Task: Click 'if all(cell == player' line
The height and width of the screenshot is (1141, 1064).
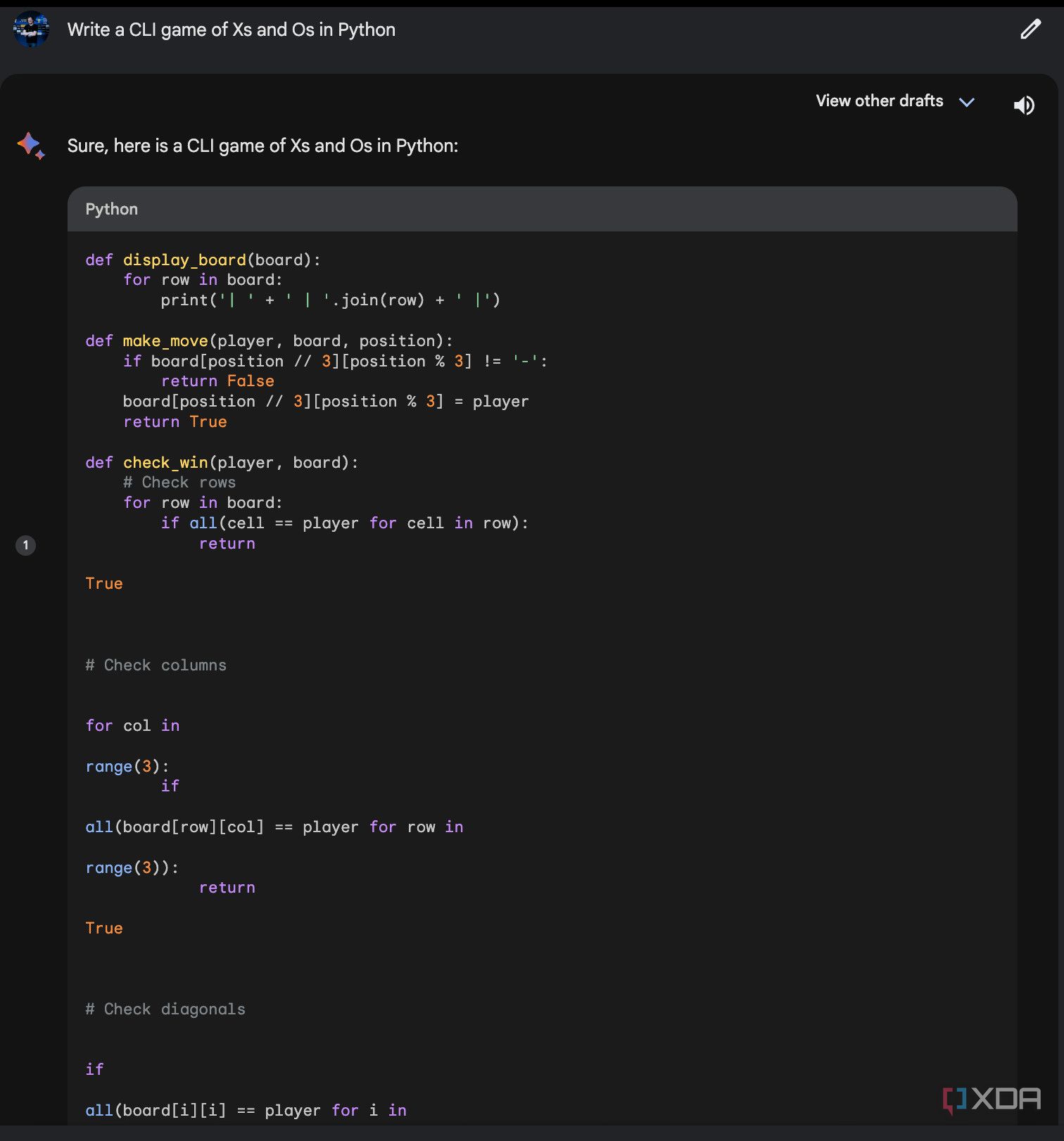Action: pos(345,523)
